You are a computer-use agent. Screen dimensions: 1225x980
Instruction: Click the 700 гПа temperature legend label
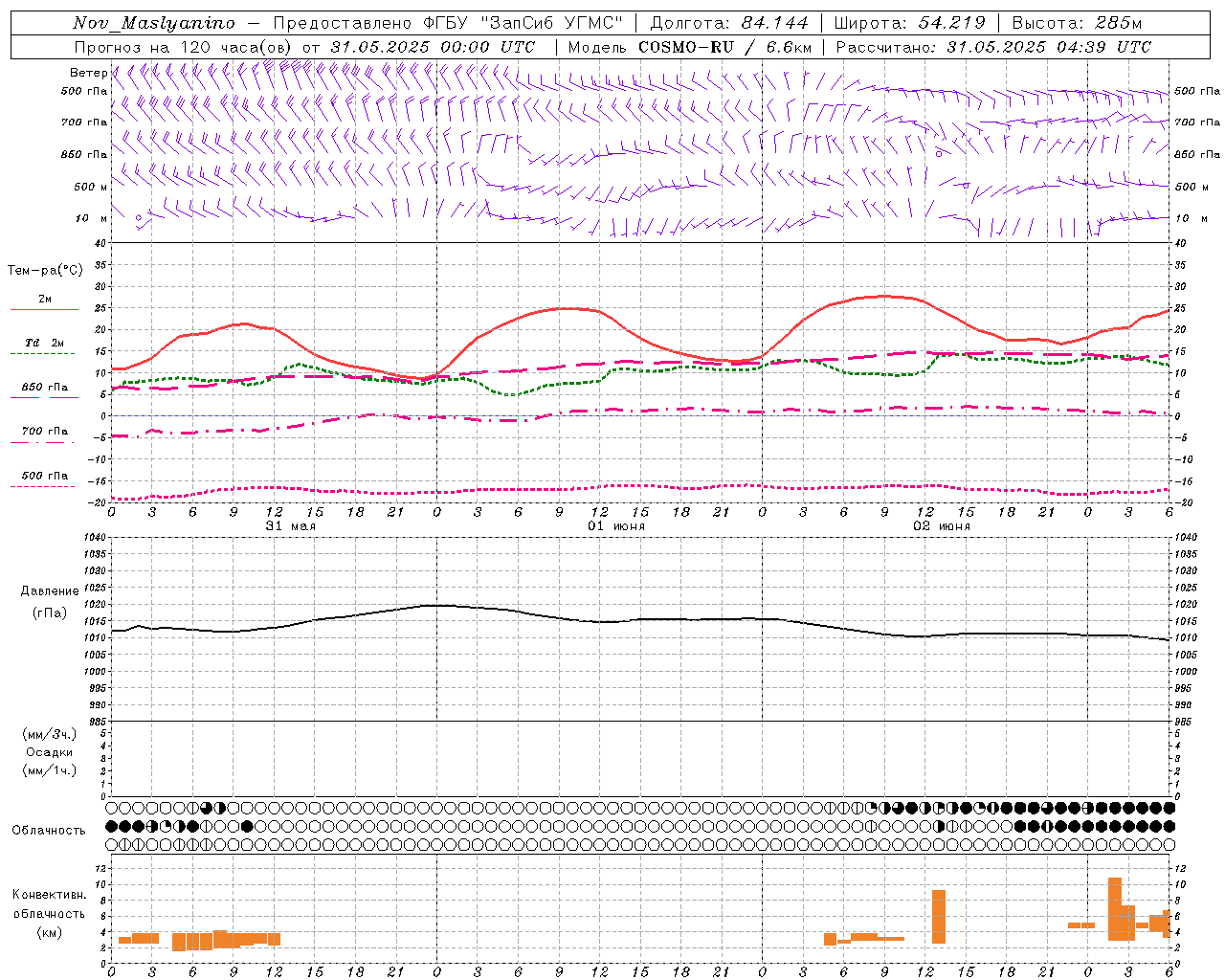45,432
